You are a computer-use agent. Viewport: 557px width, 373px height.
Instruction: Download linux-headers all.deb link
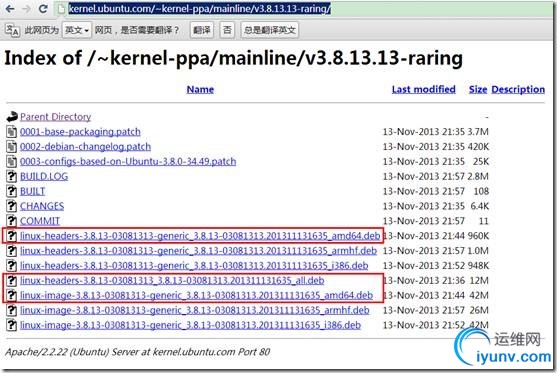172,280
